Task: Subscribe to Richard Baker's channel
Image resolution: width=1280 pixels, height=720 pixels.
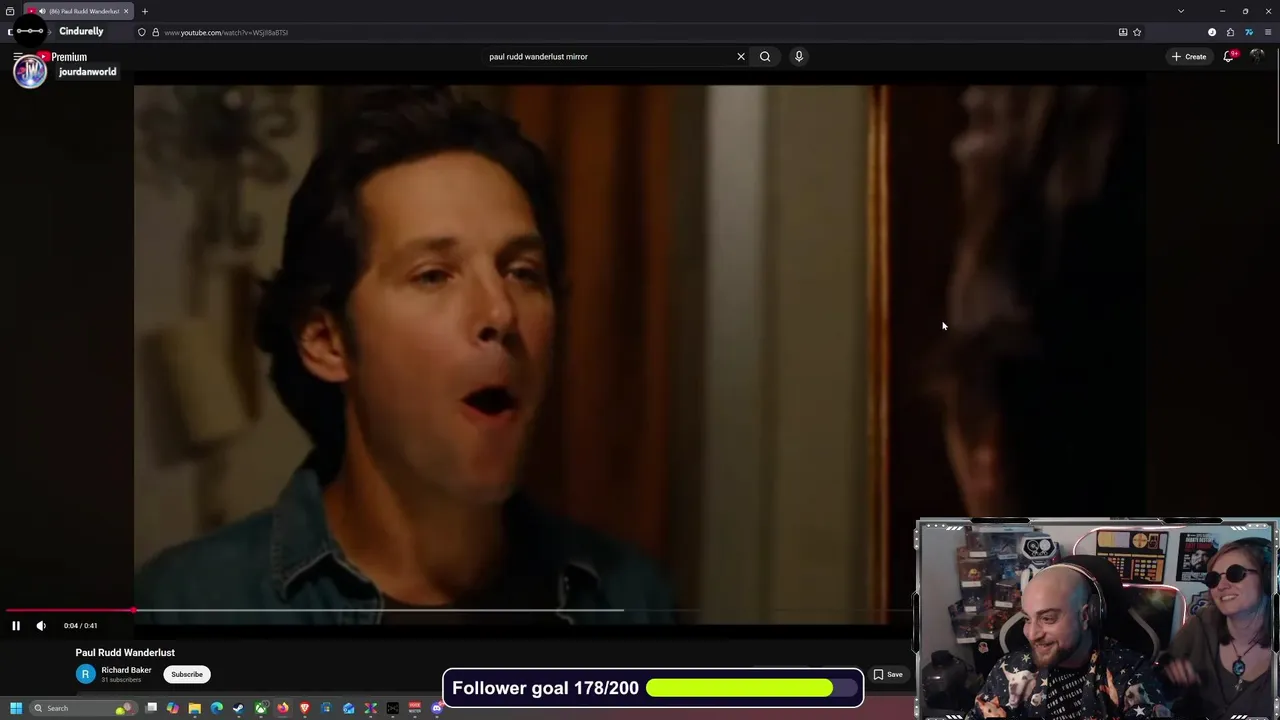Action: pyautogui.click(x=187, y=674)
